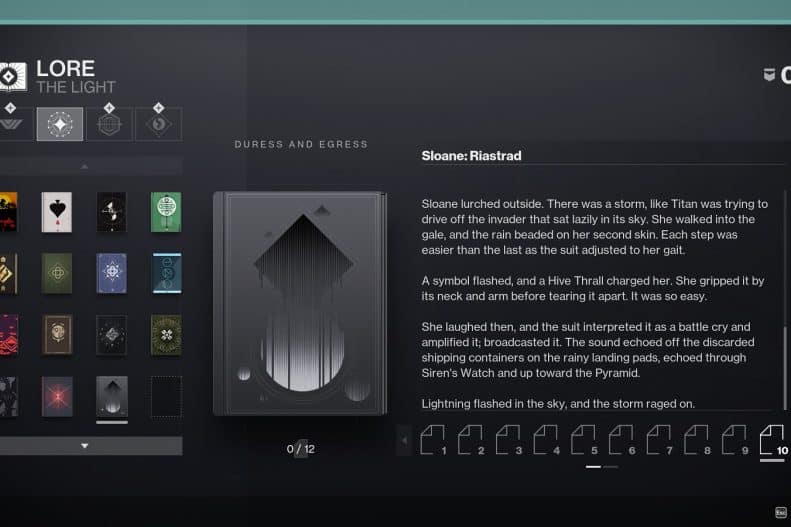This screenshot has height=527, width=791.
Task: Switch to the hexagon emblem category tab
Action: pyautogui.click(x=109, y=124)
